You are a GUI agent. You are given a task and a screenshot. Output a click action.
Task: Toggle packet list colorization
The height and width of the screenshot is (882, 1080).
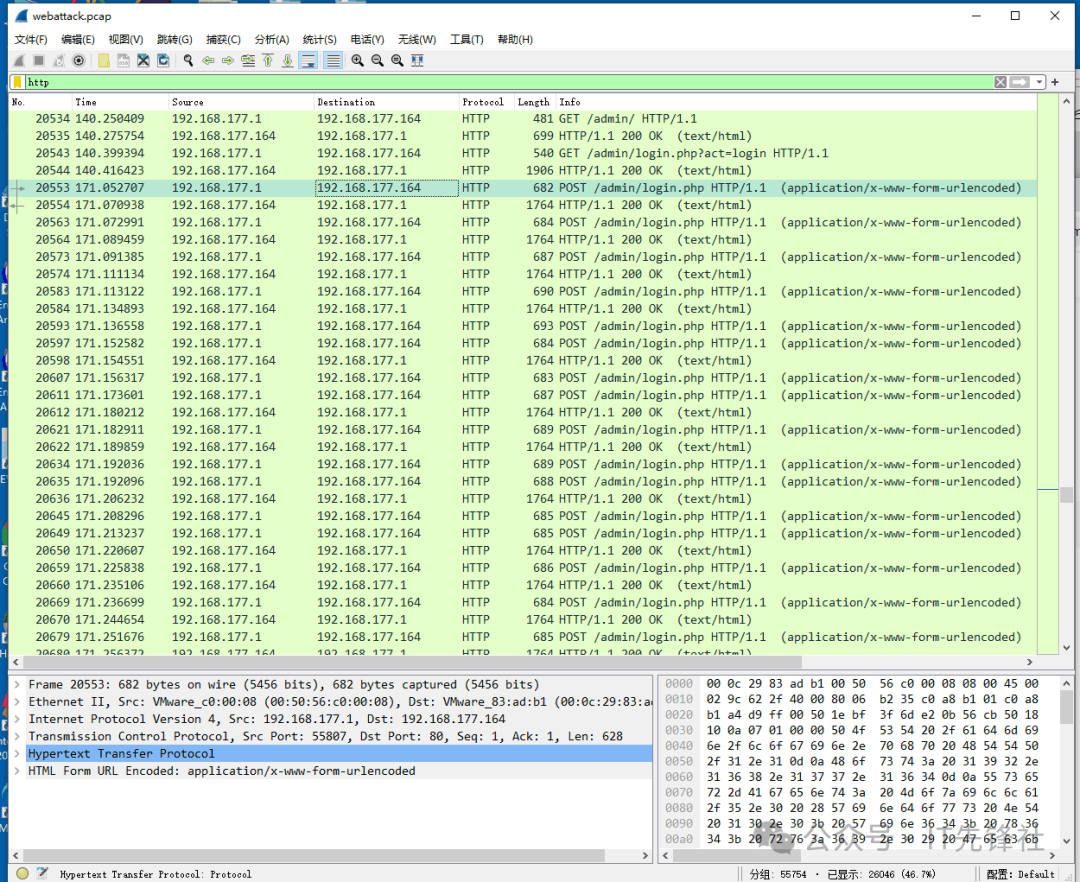coord(332,61)
